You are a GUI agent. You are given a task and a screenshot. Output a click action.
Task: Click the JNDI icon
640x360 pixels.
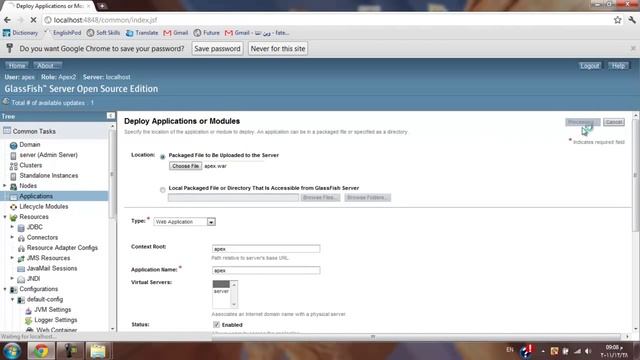[21, 279]
